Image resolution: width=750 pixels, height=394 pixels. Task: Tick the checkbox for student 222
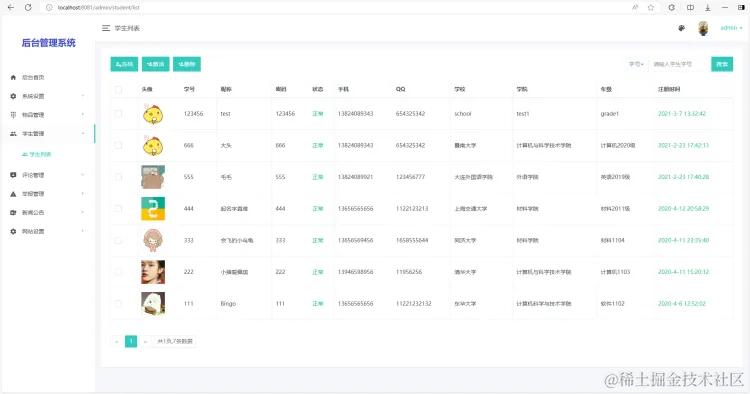pos(118,272)
